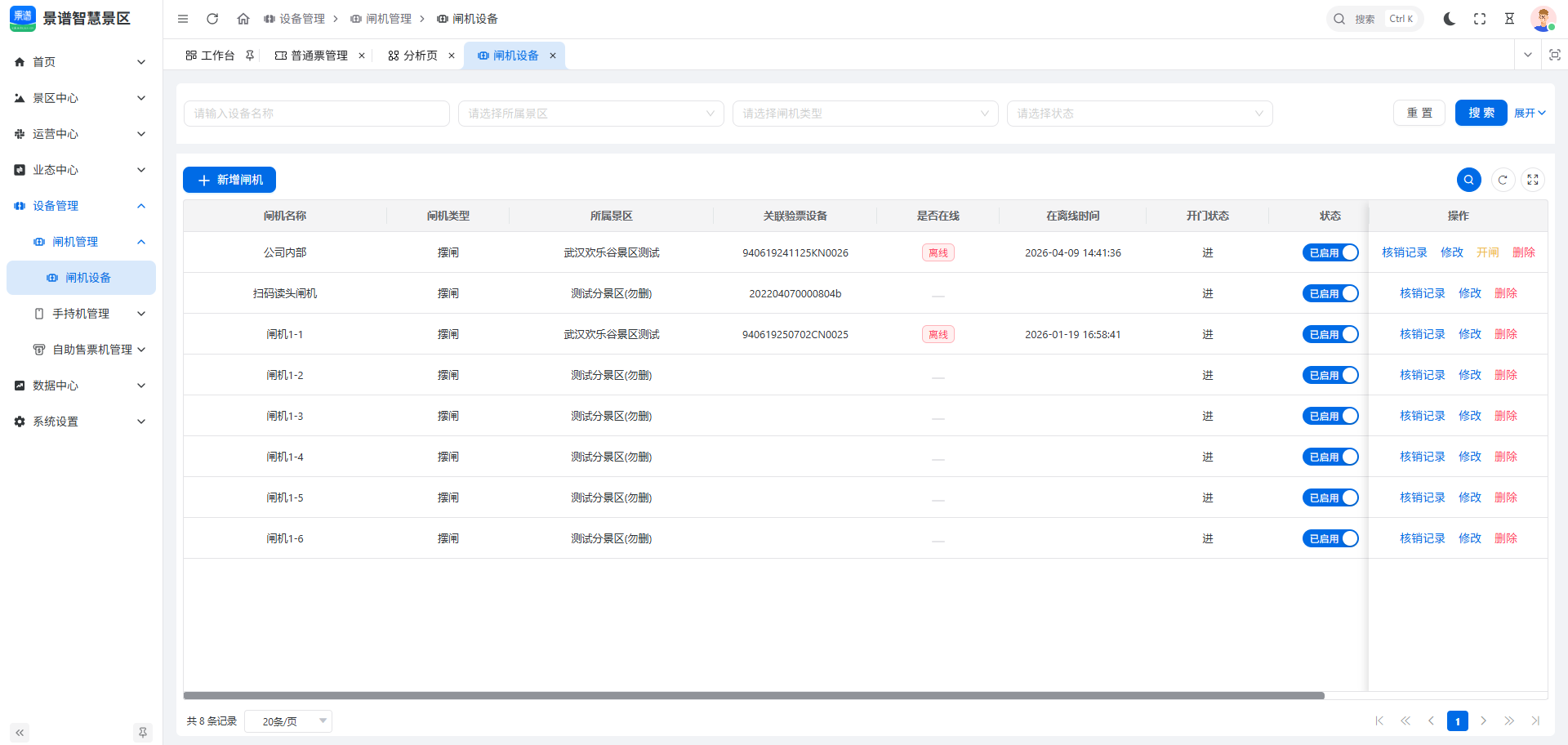
Task: Collapse the sidebar with the hamburger menu icon
Action: tap(183, 19)
